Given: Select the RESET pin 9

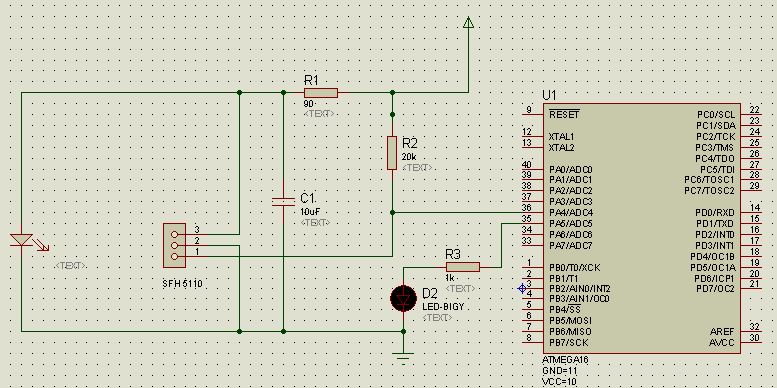Looking at the screenshot, I should point(533,114).
